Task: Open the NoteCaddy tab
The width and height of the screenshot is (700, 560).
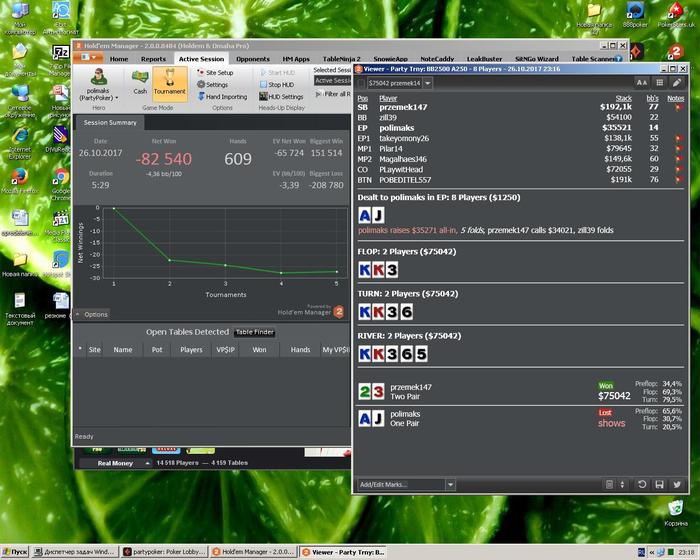Action: pyautogui.click(x=437, y=59)
